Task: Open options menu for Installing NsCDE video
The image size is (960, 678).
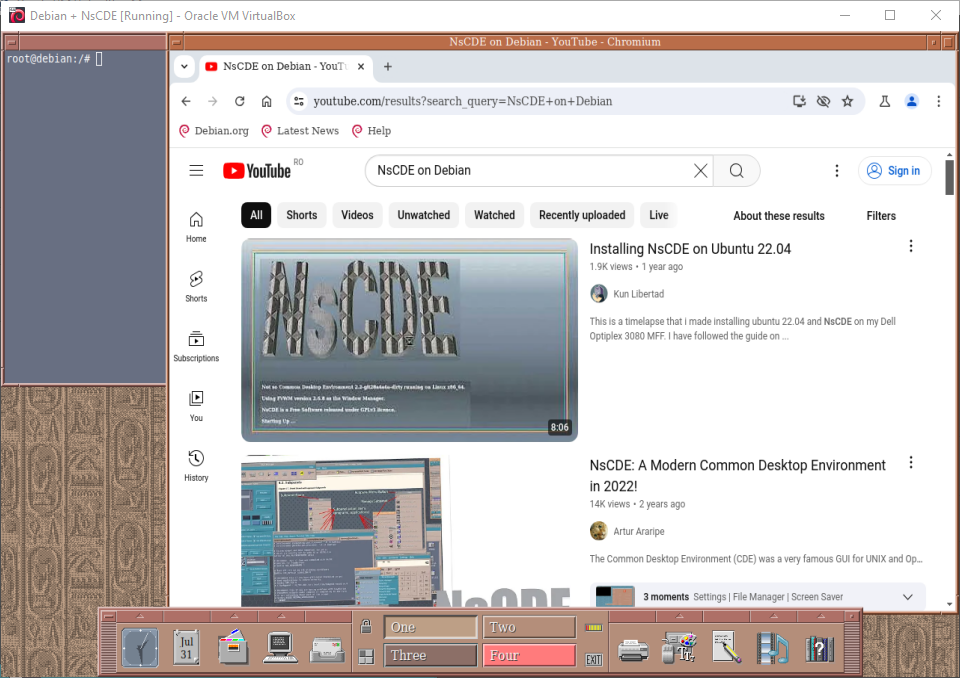Action: point(911,247)
